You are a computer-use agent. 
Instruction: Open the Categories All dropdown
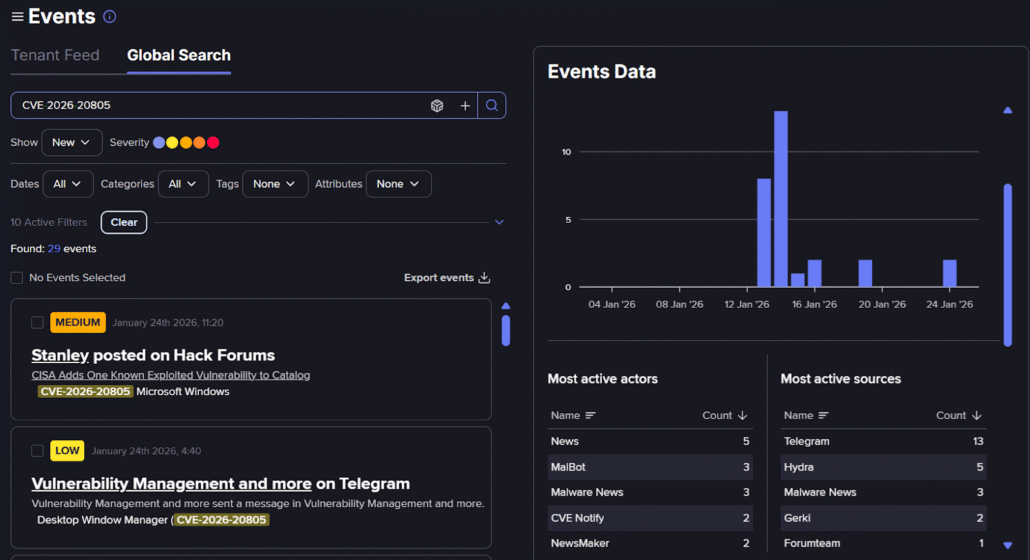(183, 184)
